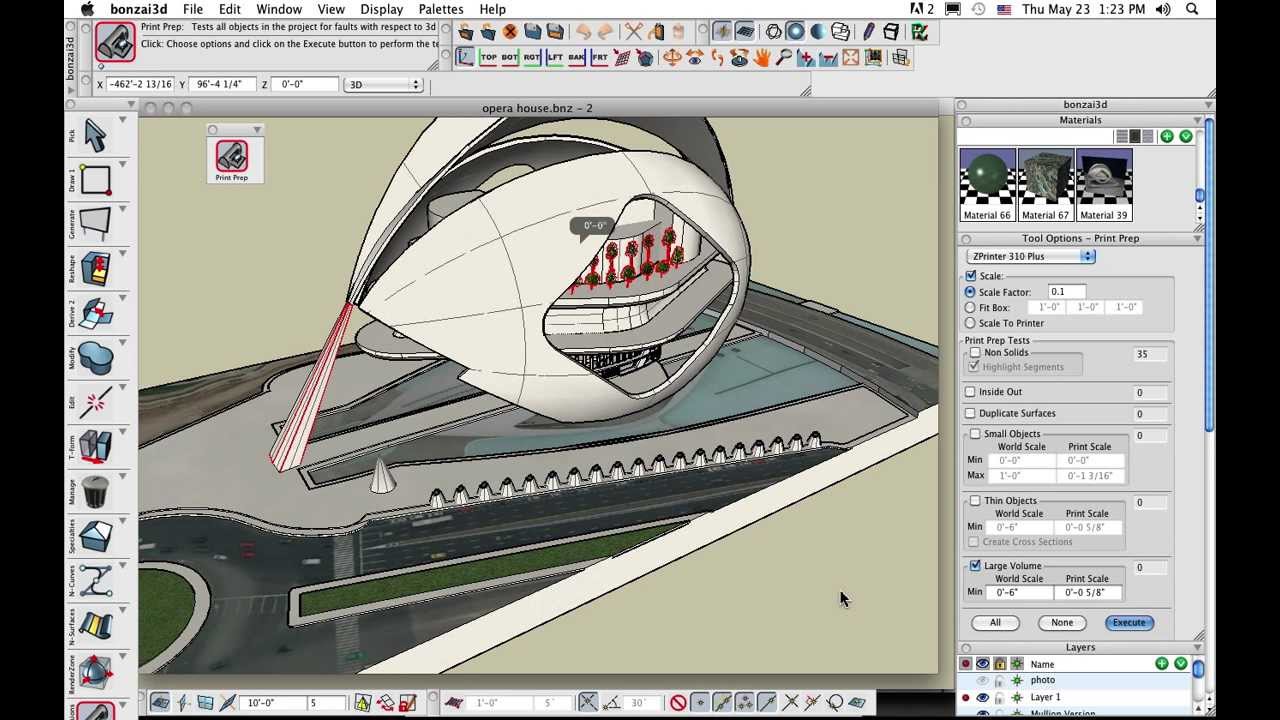Add new layer with green plus
Screen dimensions: 1280x720
pos(1162,664)
